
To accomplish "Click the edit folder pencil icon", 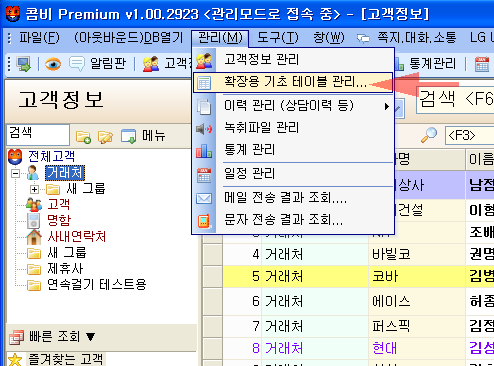I will [105, 136].
